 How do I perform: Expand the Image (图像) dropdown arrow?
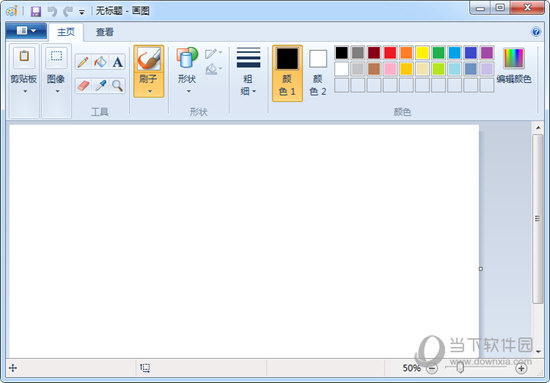pyautogui.click(x=57, y=92)
